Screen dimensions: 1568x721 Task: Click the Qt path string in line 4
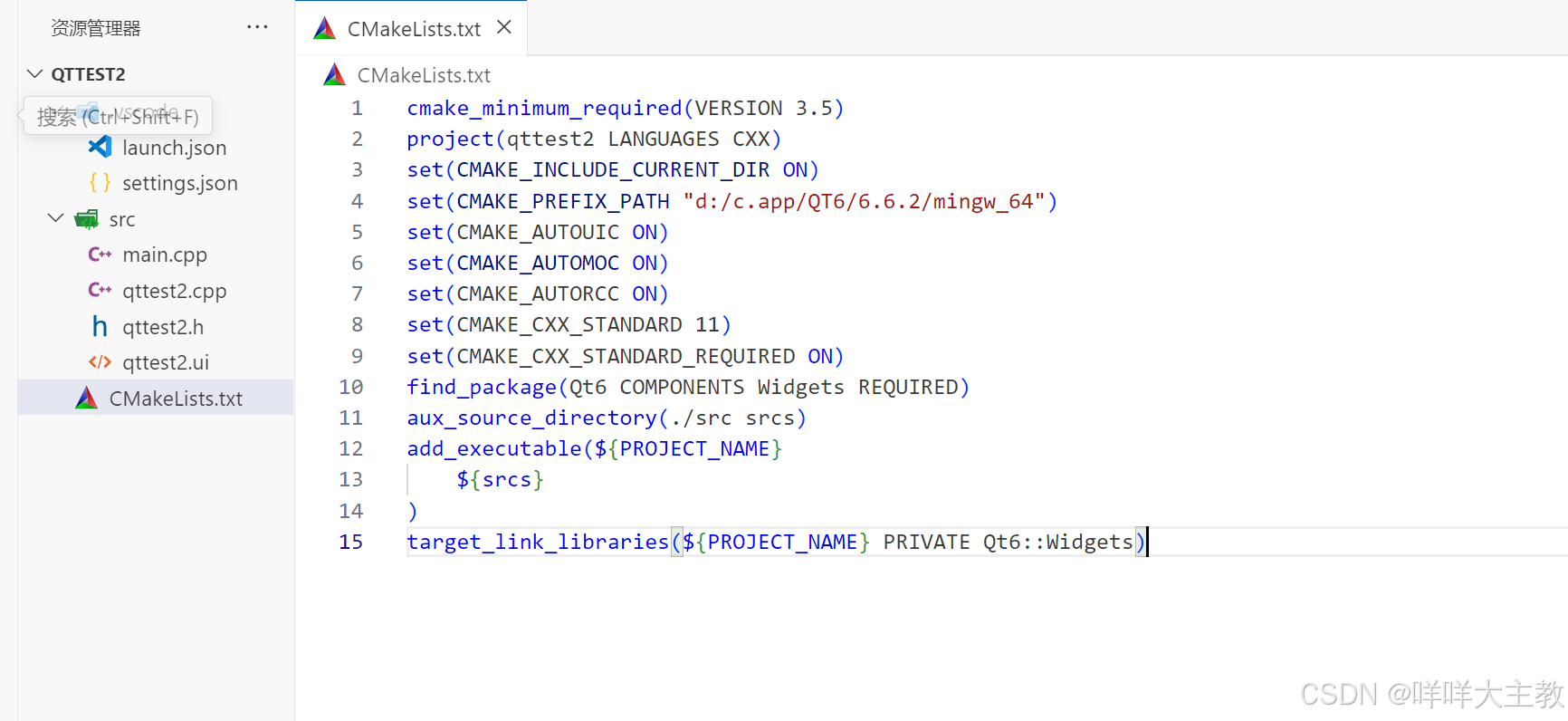pos(864,201)
